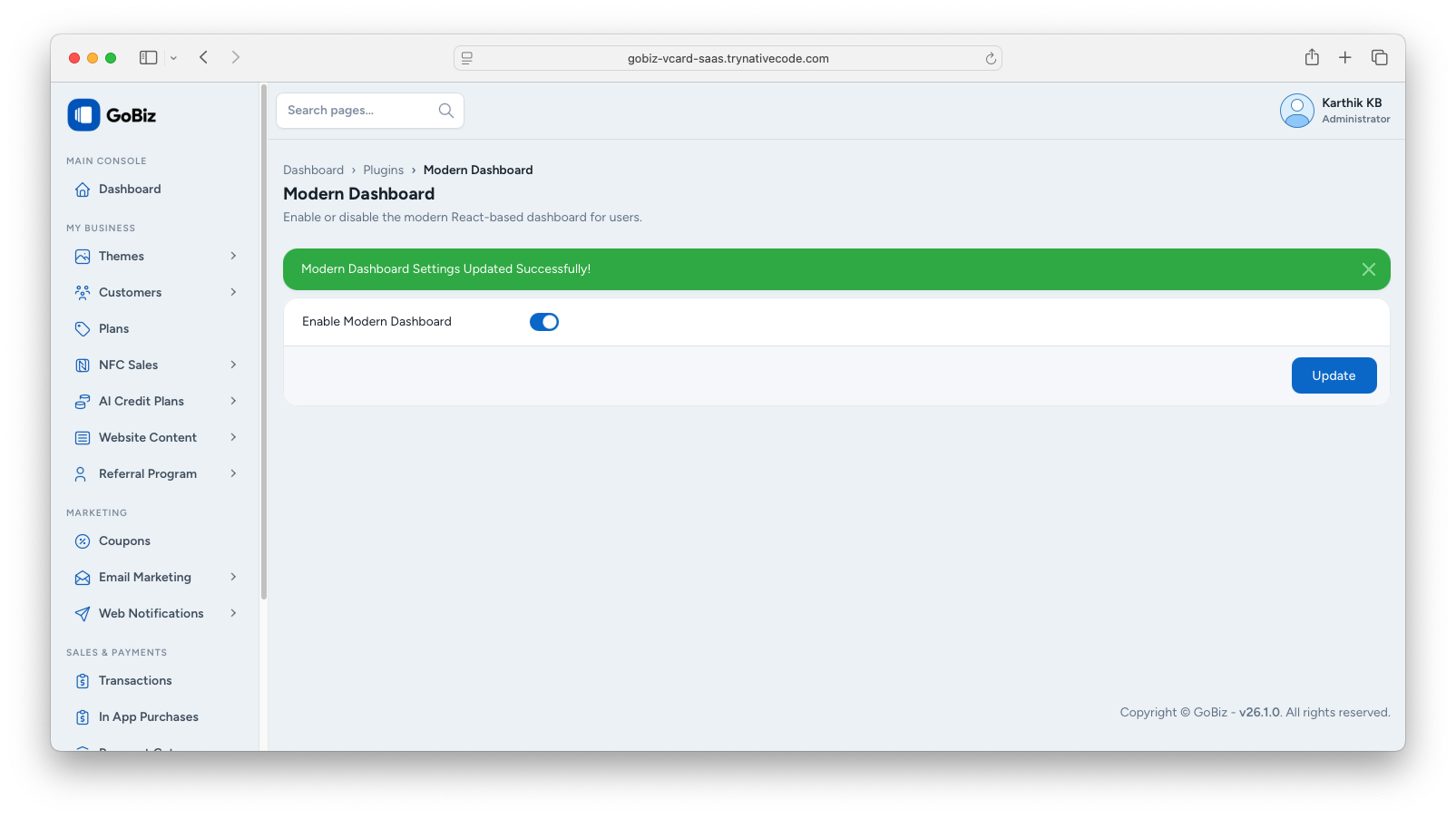Expand the Email Marketing chevron

pyautogui.click(x=233, y=577)
